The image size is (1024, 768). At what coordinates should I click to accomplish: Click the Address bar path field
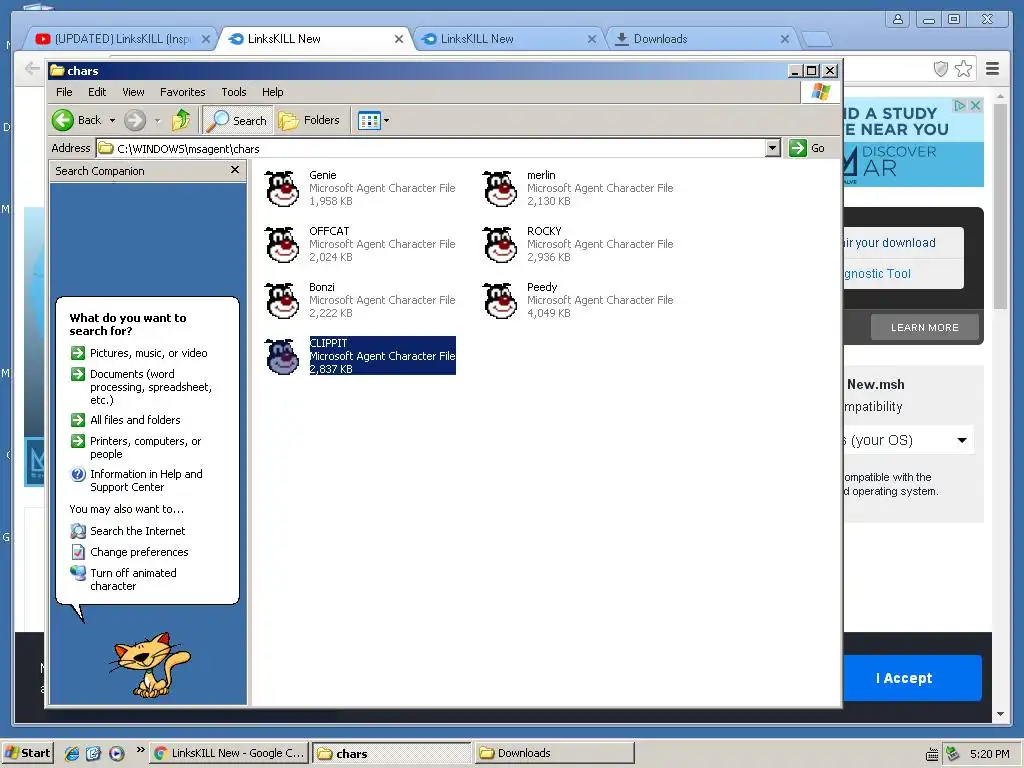pos(431,148)
